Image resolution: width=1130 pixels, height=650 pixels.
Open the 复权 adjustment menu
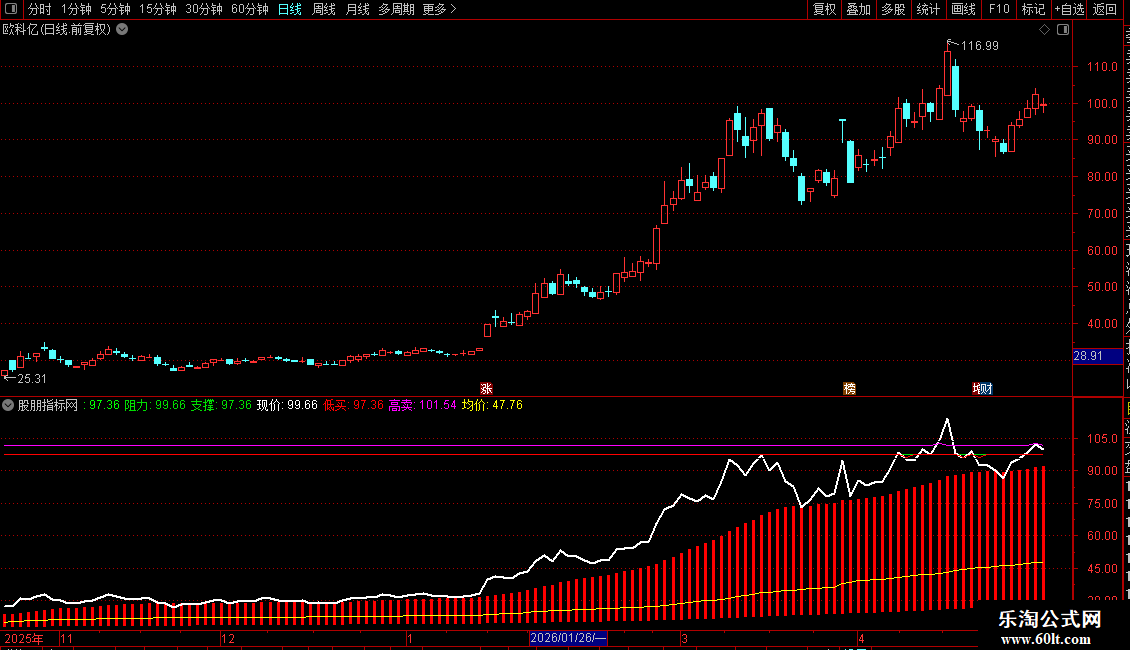pos(824,9)
